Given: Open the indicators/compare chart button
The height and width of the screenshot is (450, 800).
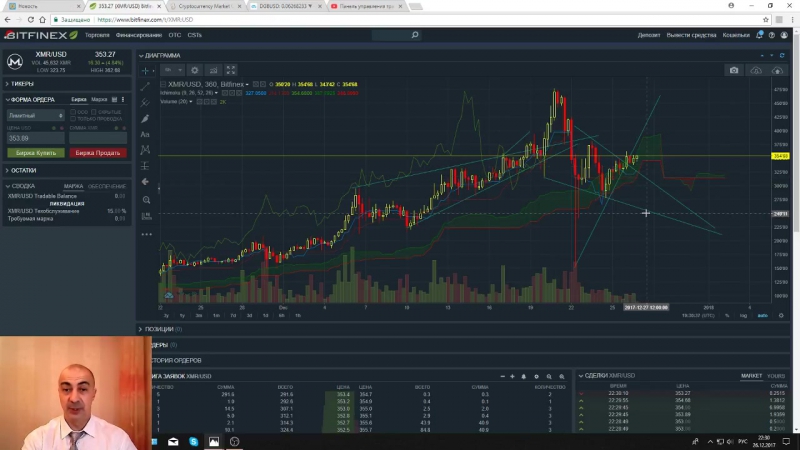Looking at the screenshot, I should (x=213, y=70).
